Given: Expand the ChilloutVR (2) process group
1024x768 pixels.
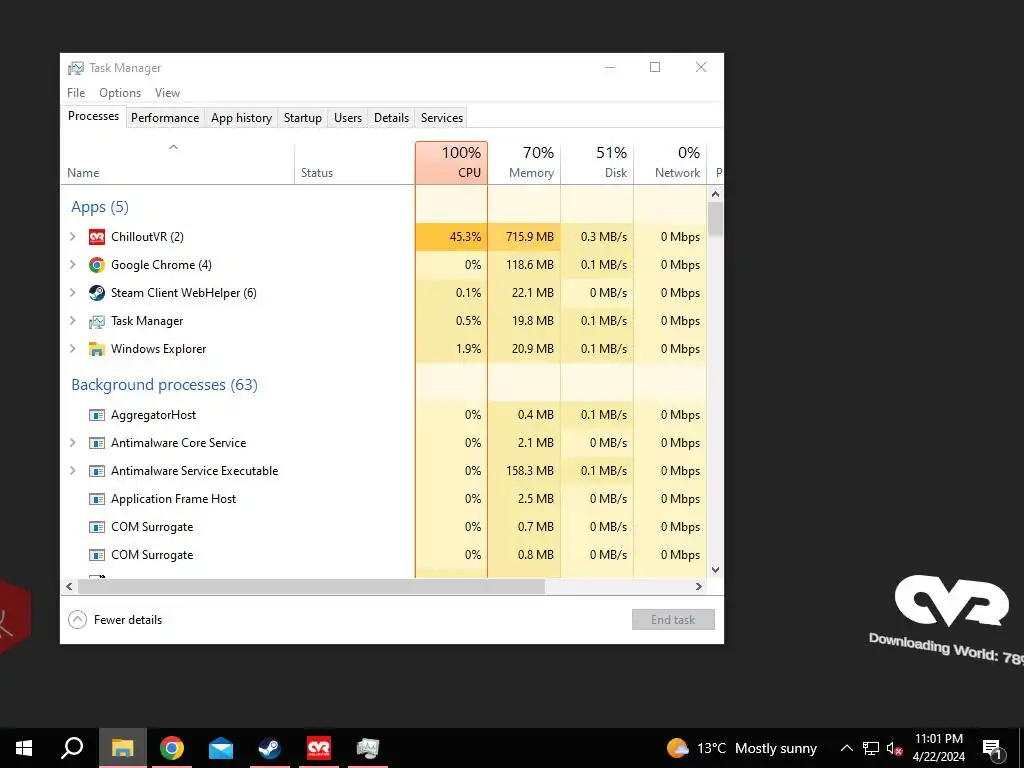Looking at the screenshot, I should tap(72, 236).
